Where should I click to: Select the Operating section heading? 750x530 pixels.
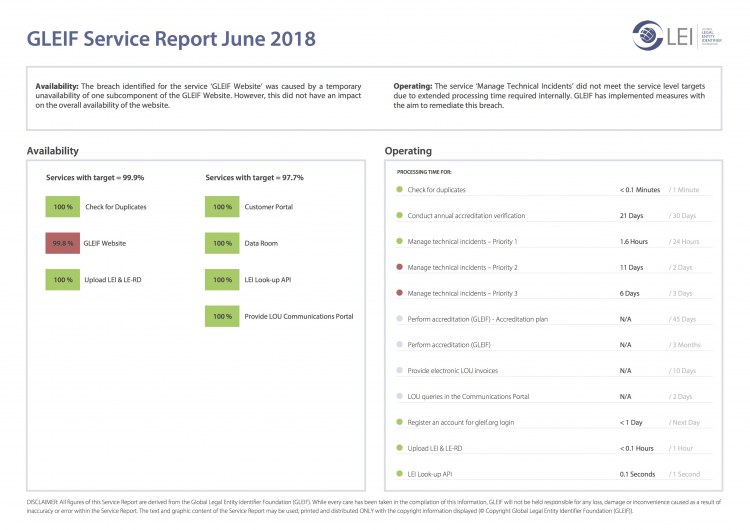[x=408, y=151]
